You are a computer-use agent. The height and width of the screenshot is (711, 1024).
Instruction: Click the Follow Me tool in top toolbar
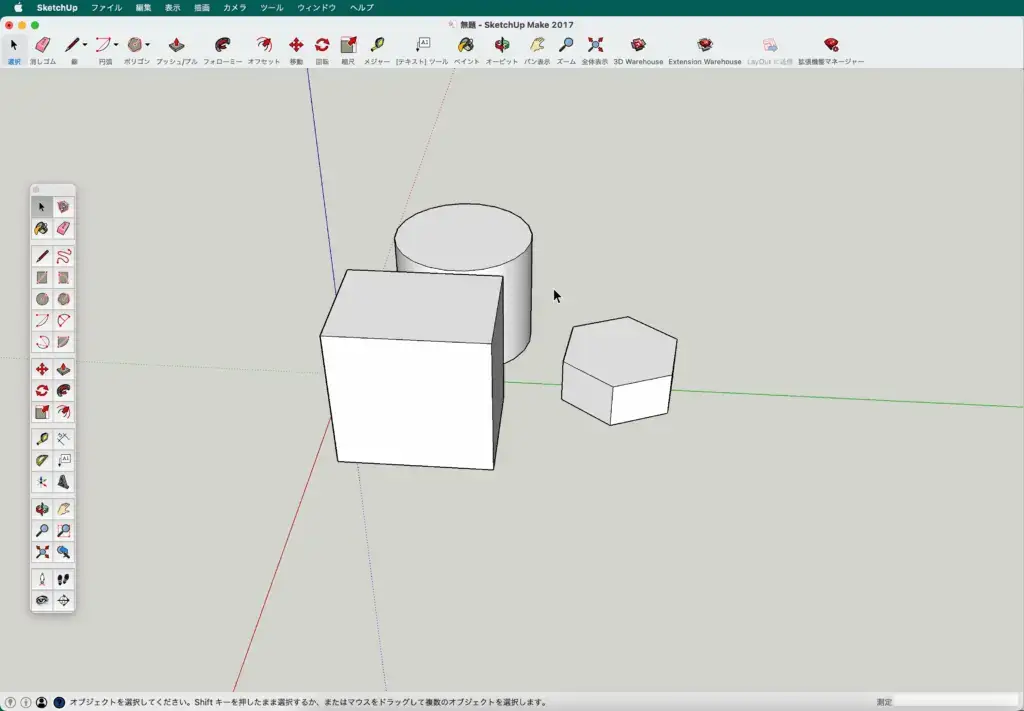coord(222,46)
